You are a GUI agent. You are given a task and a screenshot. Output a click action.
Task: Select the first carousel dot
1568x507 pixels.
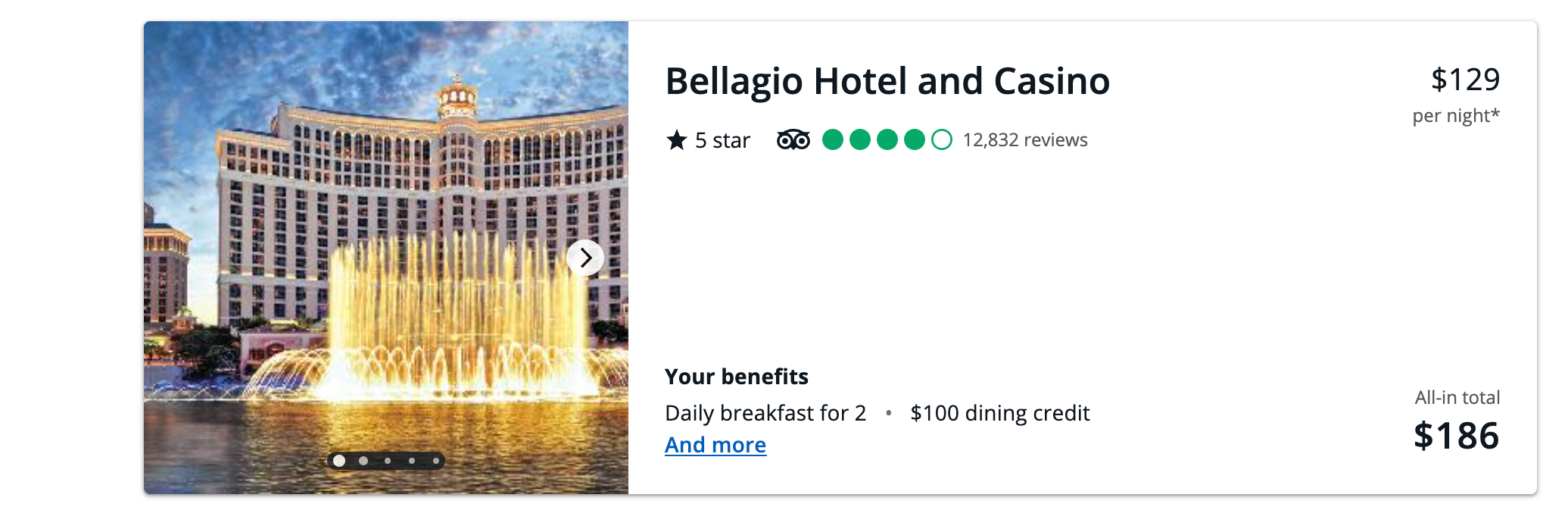click(x=339, y=461)
